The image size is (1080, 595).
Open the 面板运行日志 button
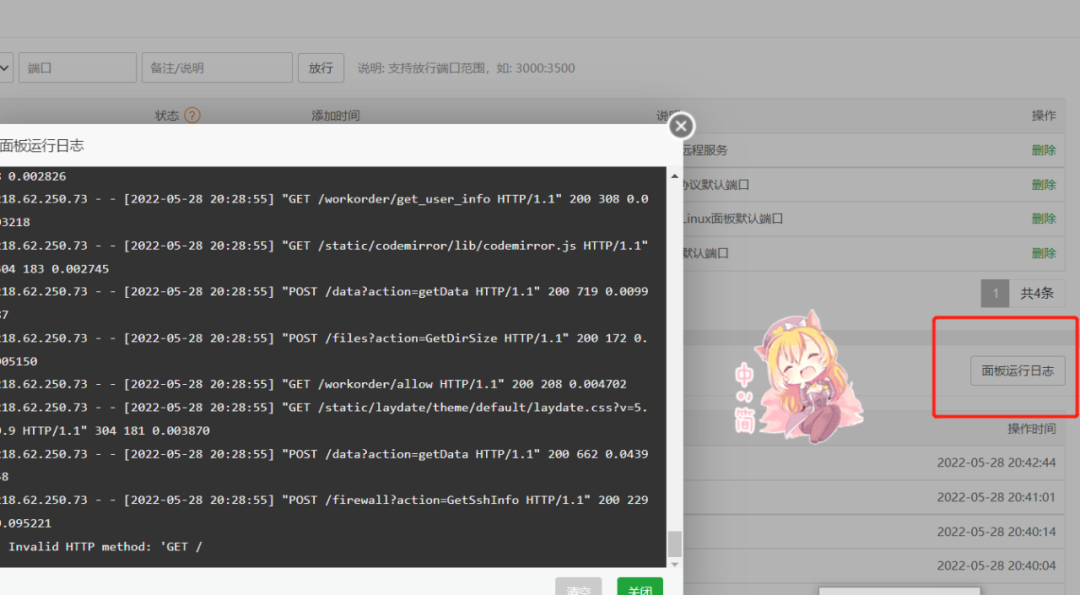click(1017, 370)
